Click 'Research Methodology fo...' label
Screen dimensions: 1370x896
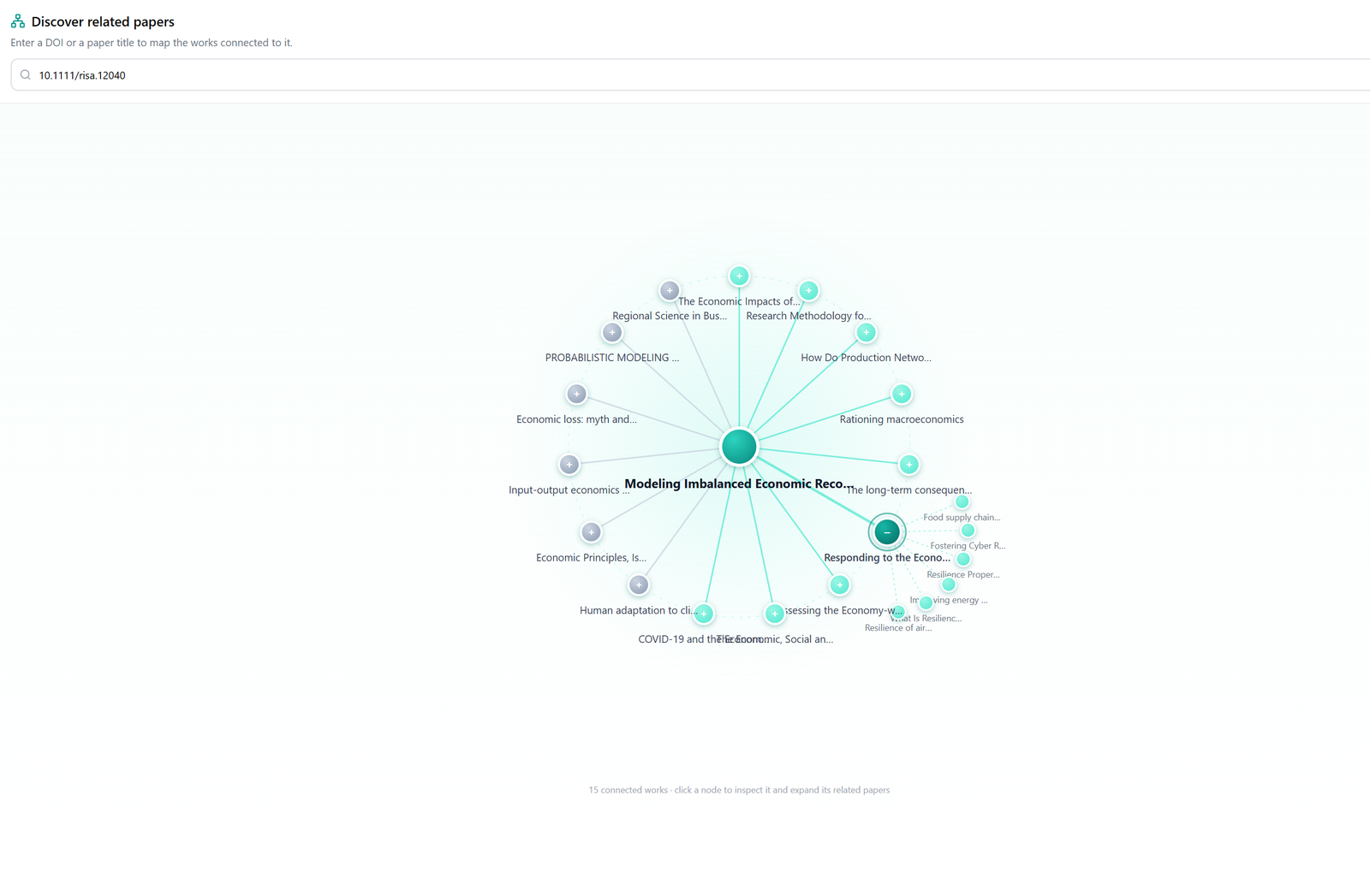(x=808, y=316)
